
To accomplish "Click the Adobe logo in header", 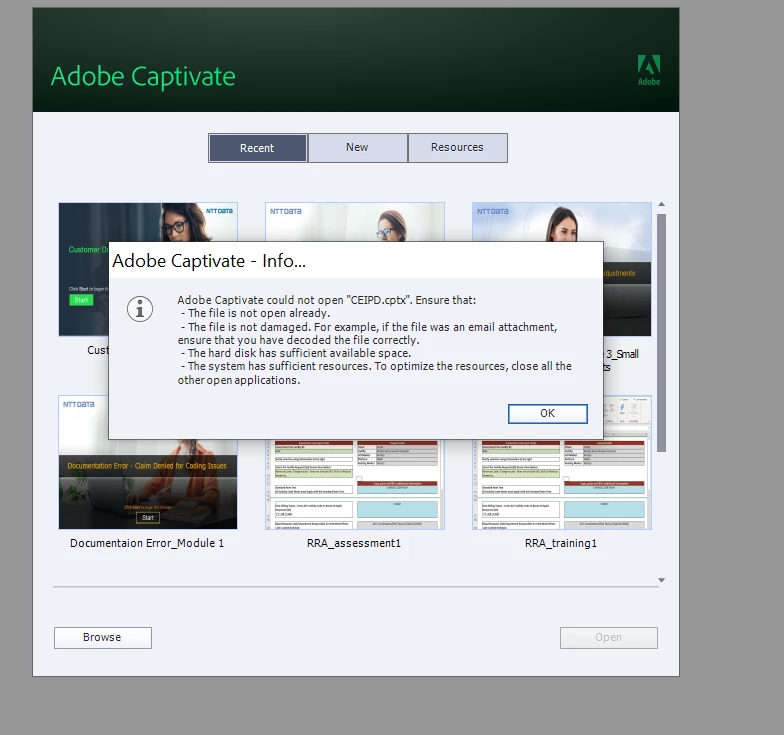I will click(x=648, y=70).
